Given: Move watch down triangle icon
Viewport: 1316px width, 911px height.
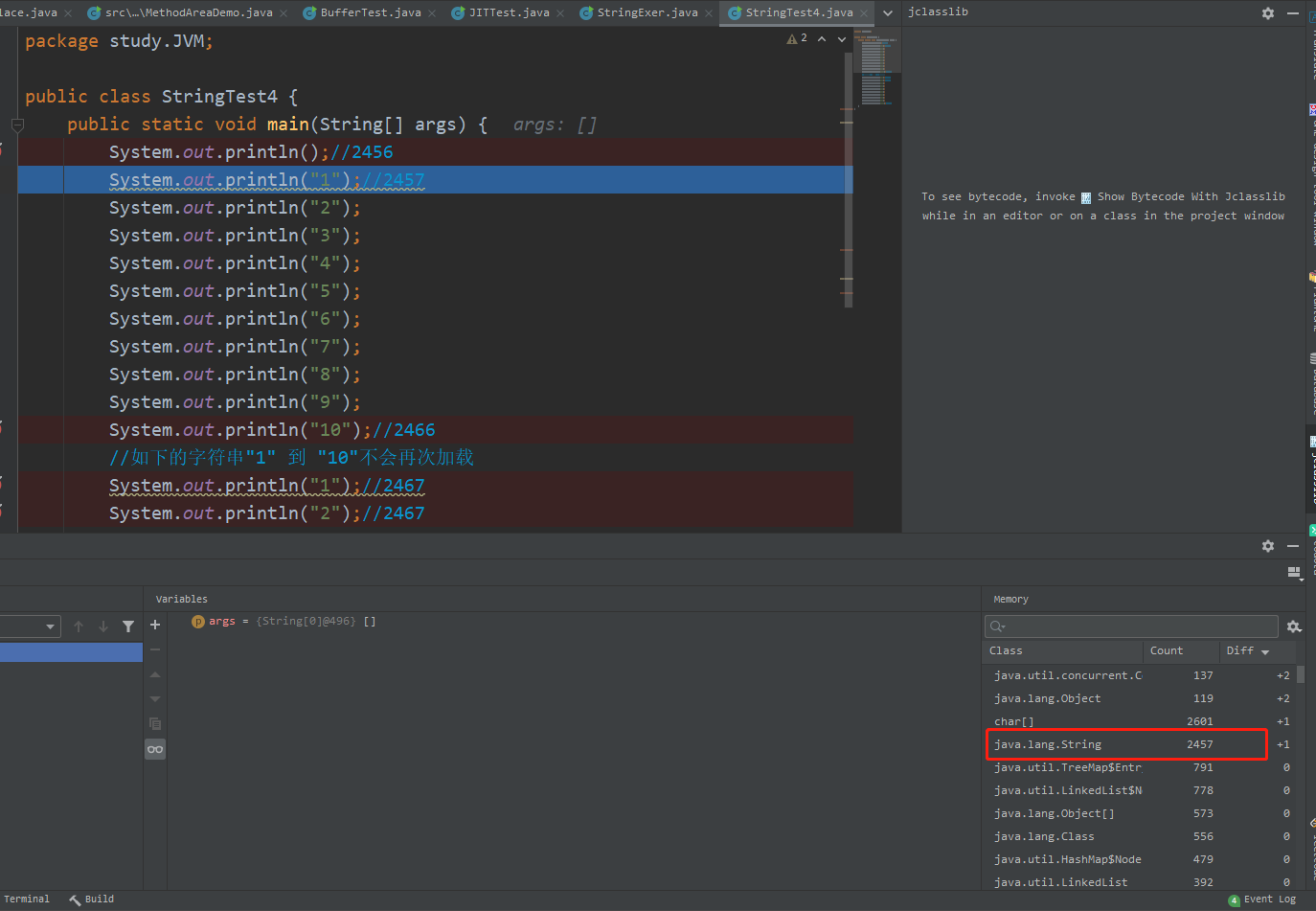Looking at the screenshot, I should (x=155, y=698).
